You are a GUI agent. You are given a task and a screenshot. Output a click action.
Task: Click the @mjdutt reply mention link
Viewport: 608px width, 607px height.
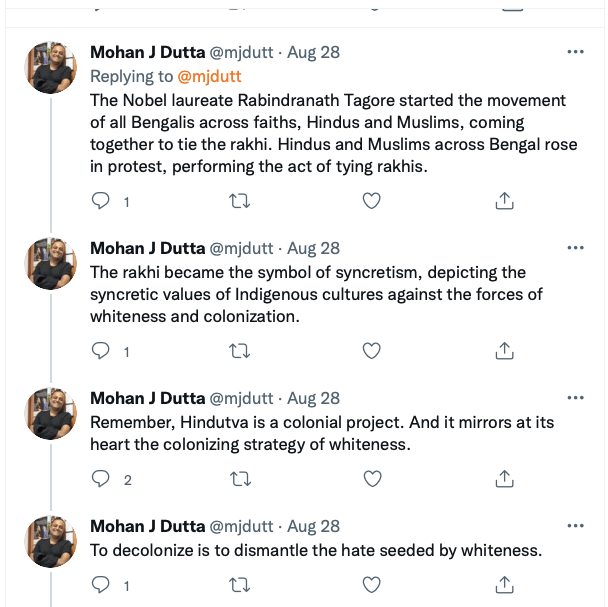pyautogui.click(x=209, y=76)
